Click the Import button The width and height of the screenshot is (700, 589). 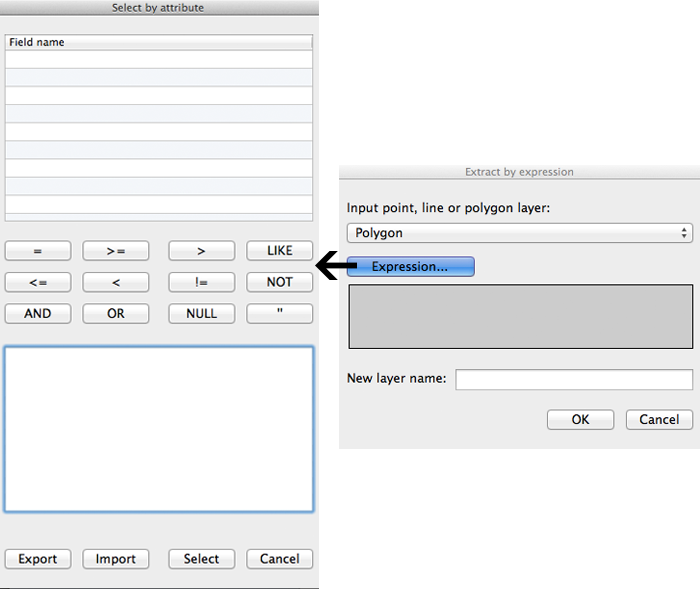[x=116, y=559]
